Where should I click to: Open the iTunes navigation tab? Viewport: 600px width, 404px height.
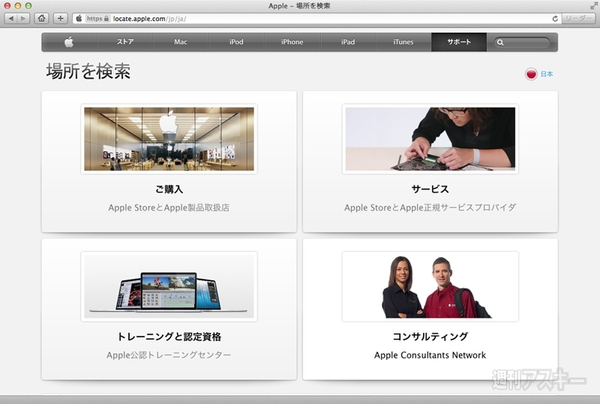pyautogui.click(x=403, y=42)
